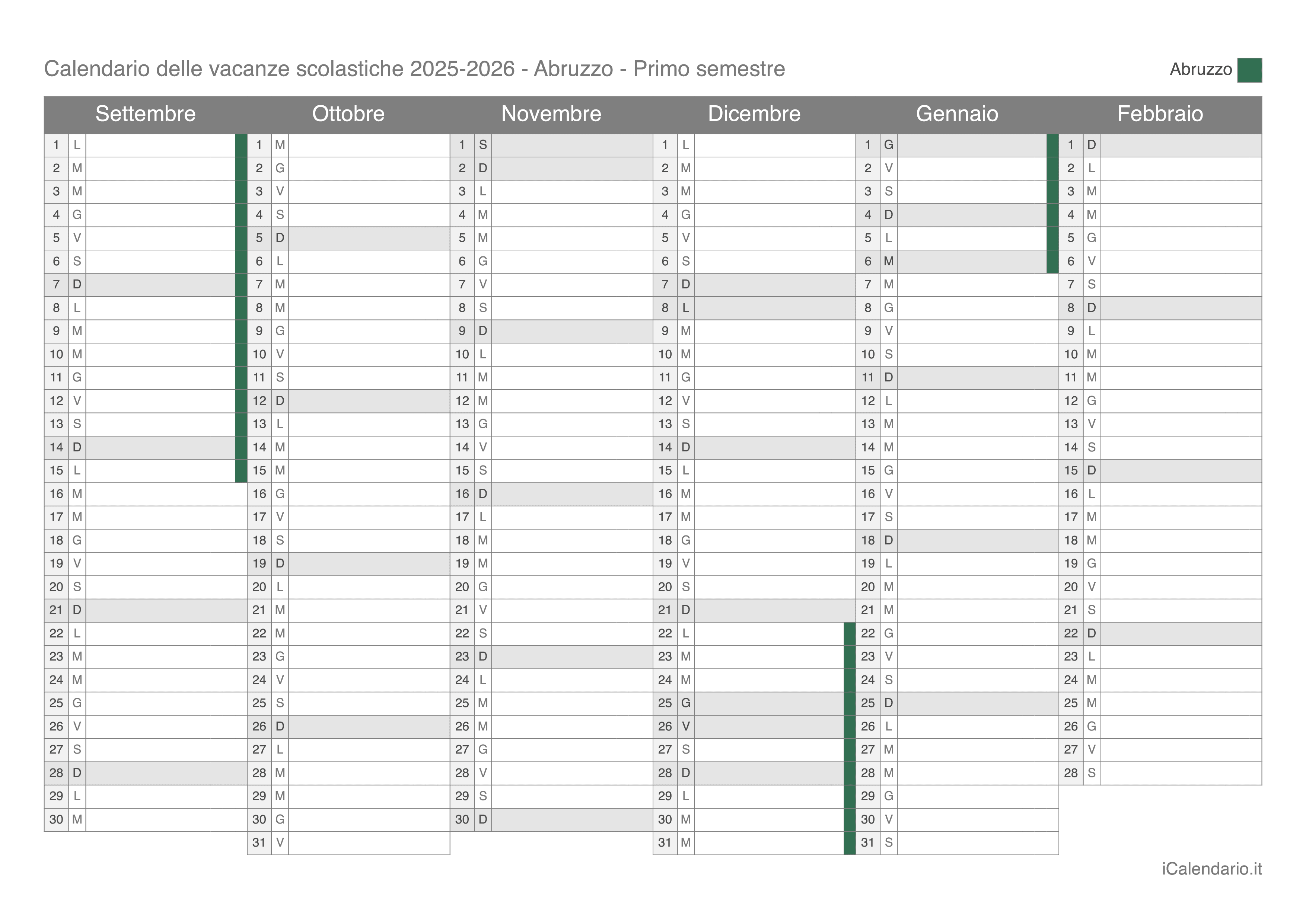Click day number 2 under Novembre

462,169
